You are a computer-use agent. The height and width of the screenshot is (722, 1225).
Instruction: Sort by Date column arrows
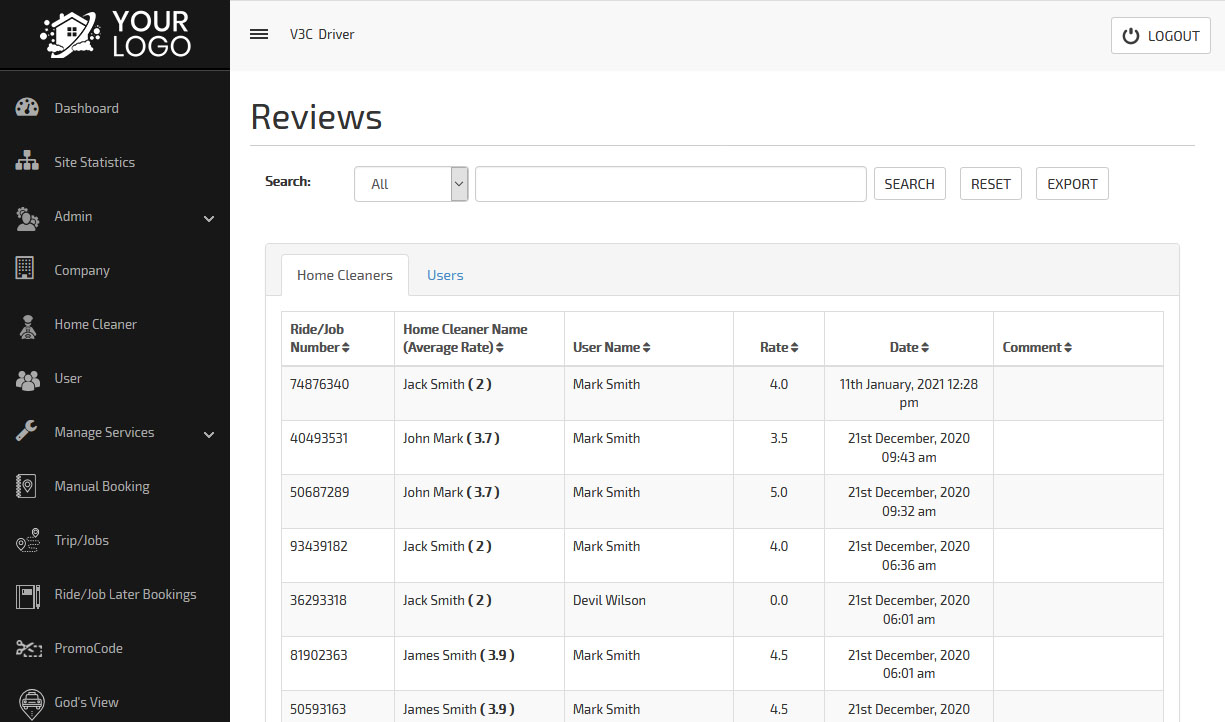tap(925, 348)
